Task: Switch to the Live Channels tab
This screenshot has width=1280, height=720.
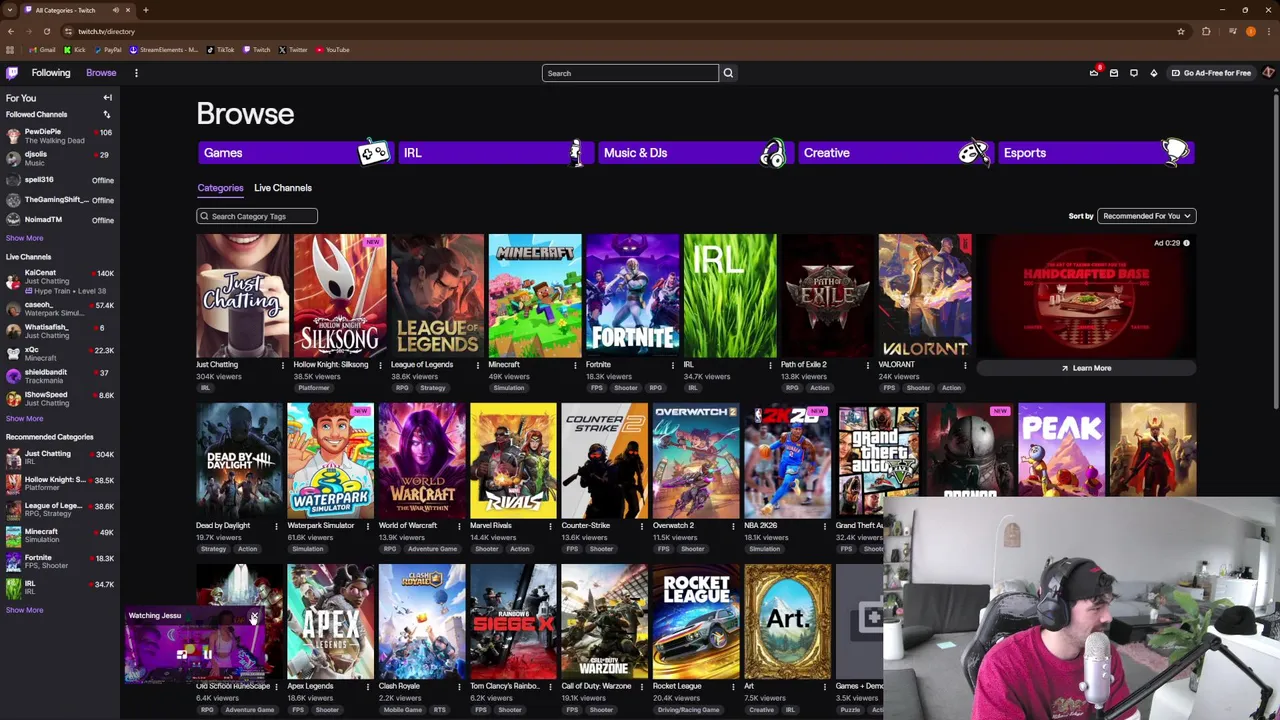Action: (x=283, y=188)
